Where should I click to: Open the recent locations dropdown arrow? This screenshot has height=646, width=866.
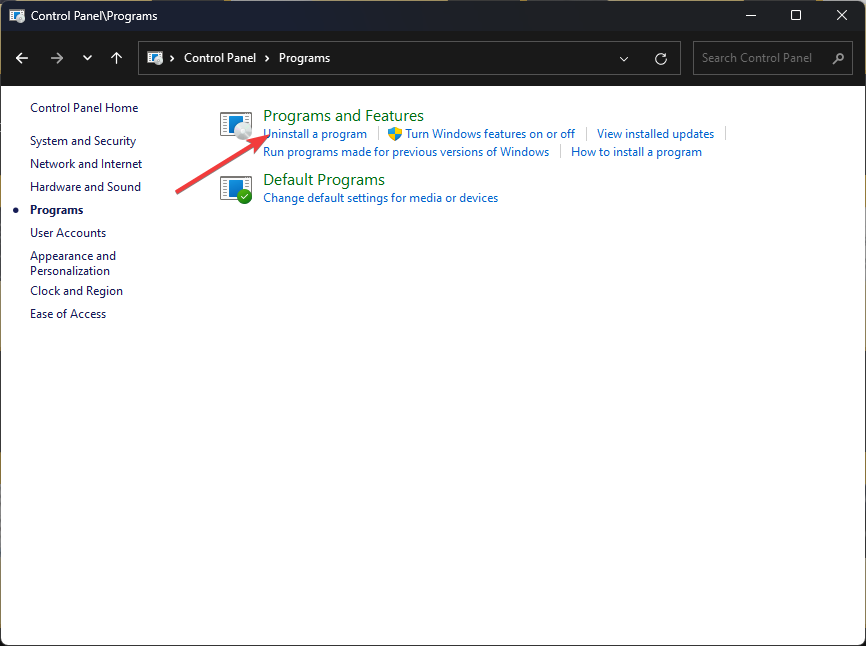point(87,57)
